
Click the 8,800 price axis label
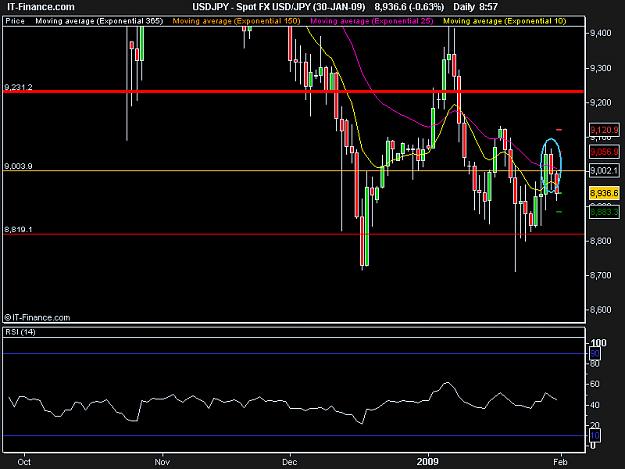click(601, 241)
